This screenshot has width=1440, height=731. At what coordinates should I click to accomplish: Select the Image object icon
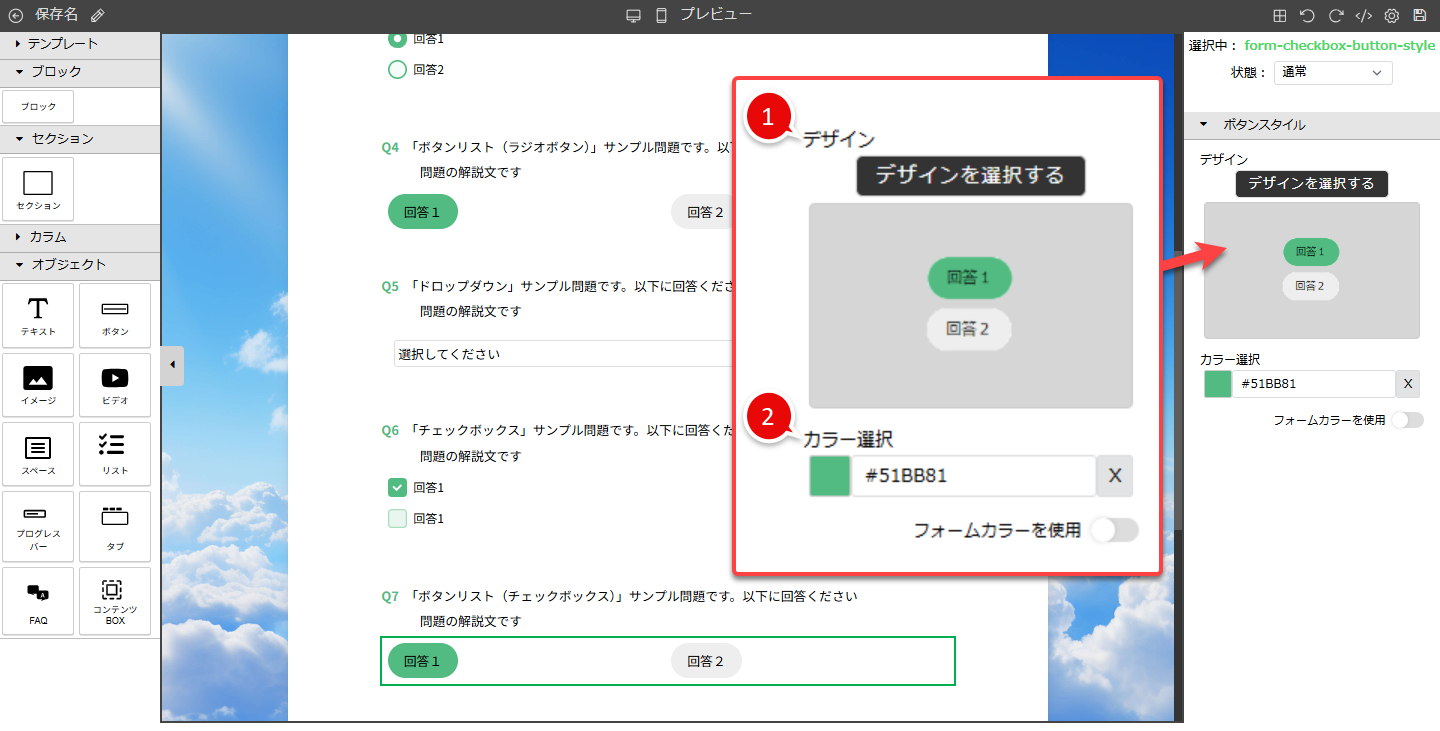[38, 384]
